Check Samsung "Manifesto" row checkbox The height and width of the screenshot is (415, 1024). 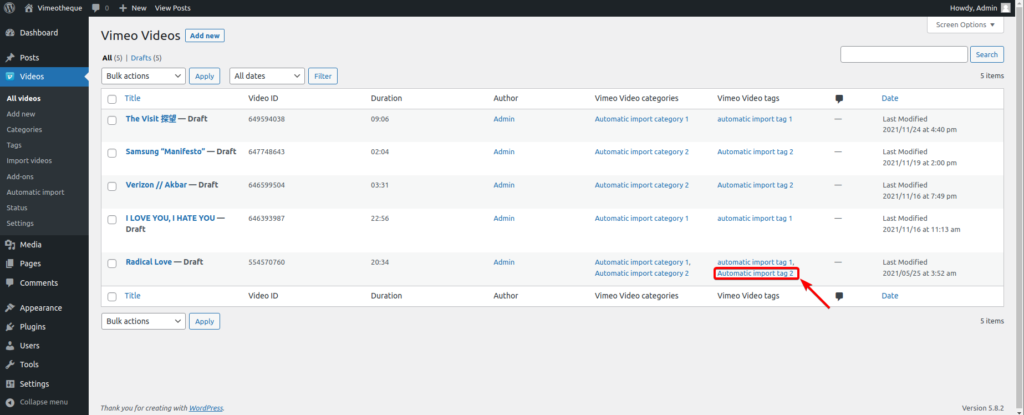(112, 152)
